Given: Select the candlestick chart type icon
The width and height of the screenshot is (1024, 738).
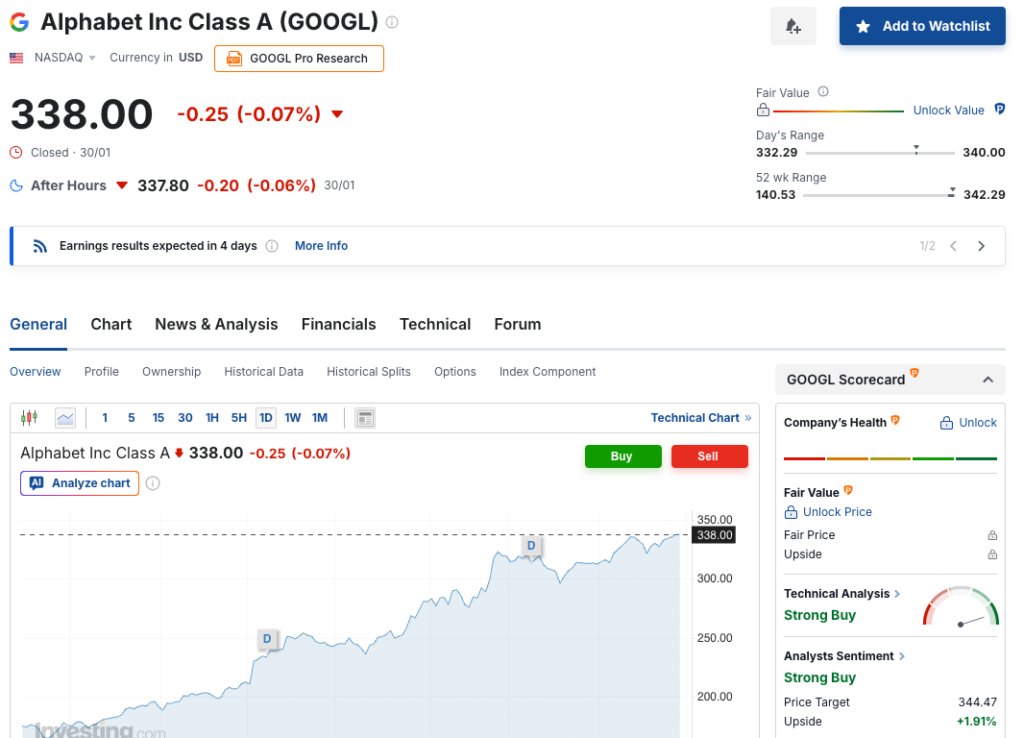Looking at the screenshot, I should coord(29,418).
